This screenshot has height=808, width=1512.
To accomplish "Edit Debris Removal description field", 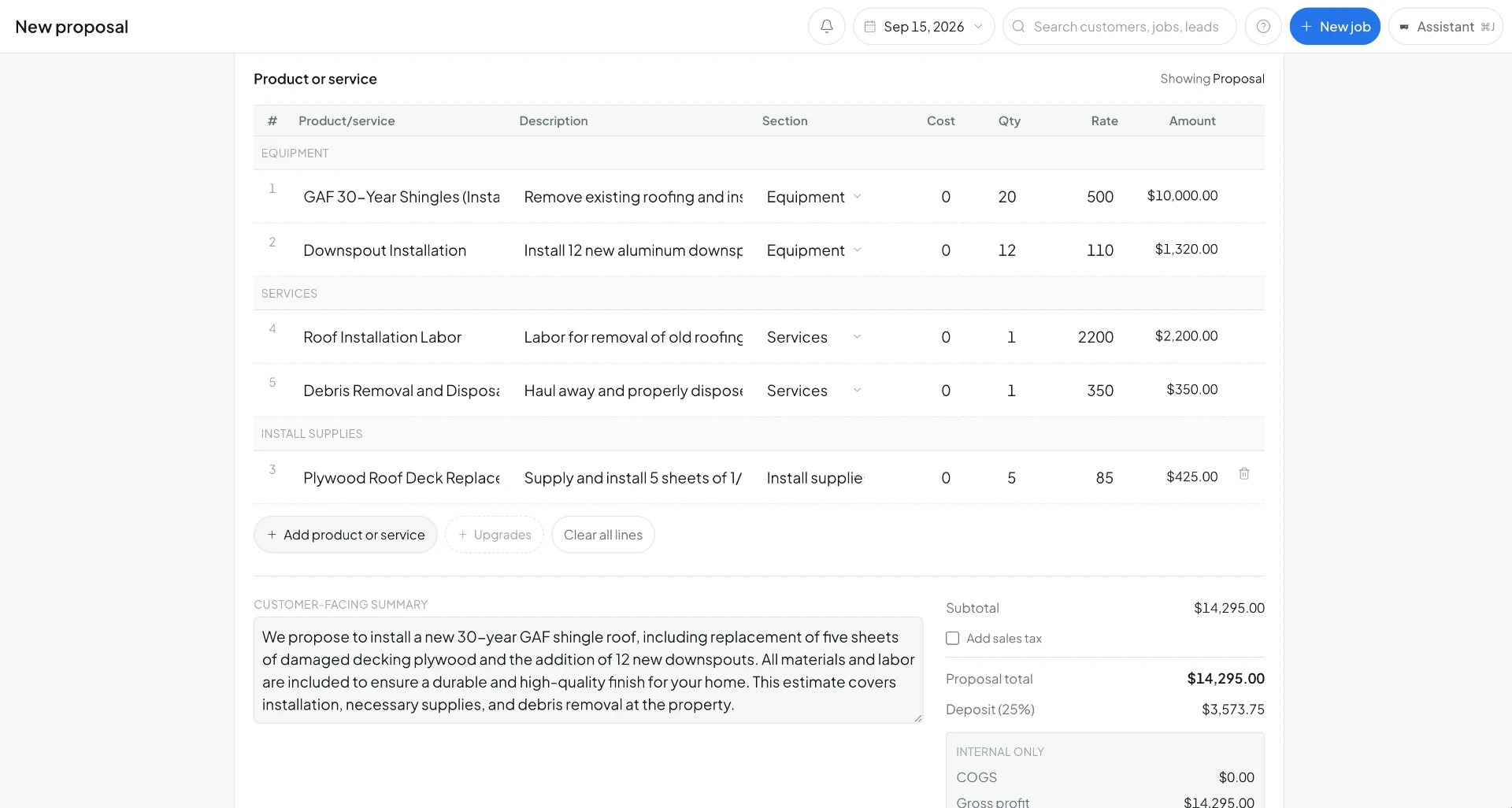I will click(633, 391).
